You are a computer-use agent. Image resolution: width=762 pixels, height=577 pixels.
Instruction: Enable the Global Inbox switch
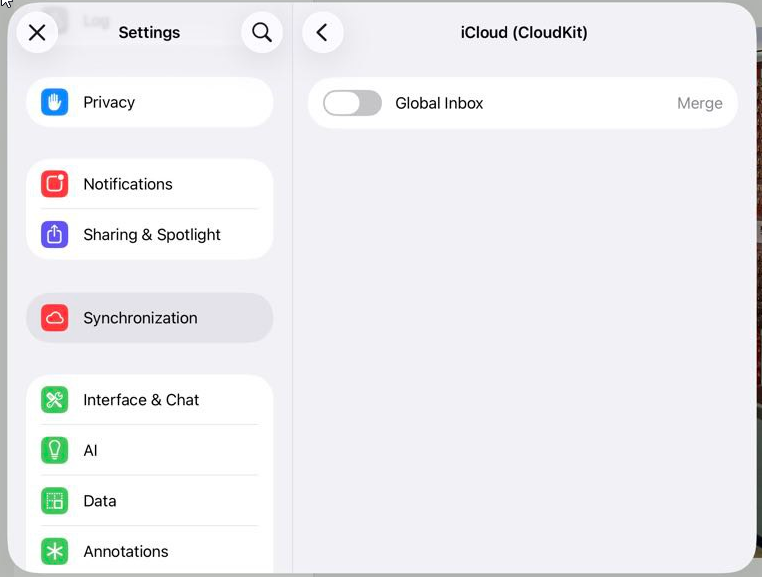point(352,103)
